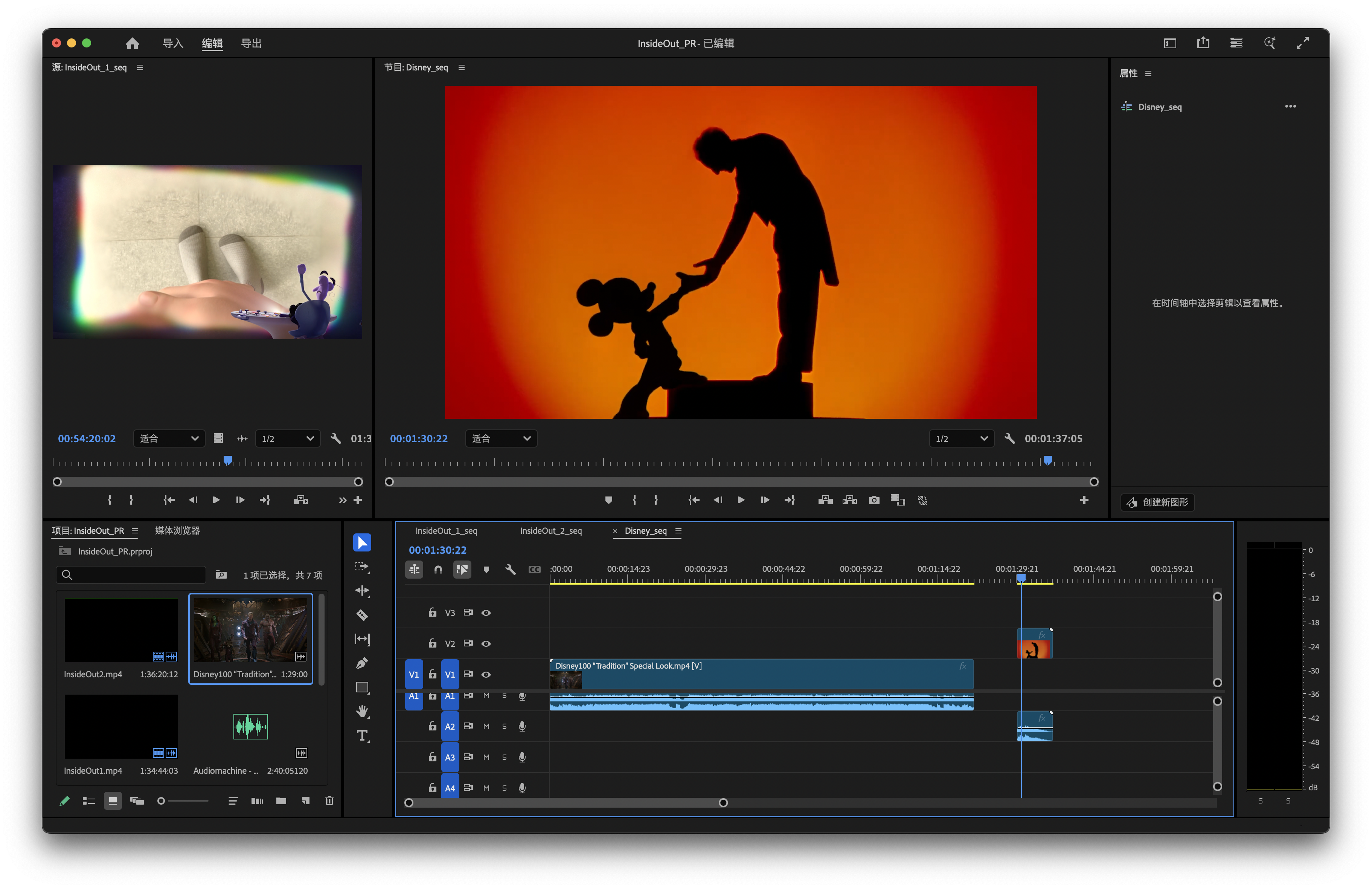This screenshot has height=889, width=1372.
Task: Mute audio track A2
Action: click(x=486, y=726)
